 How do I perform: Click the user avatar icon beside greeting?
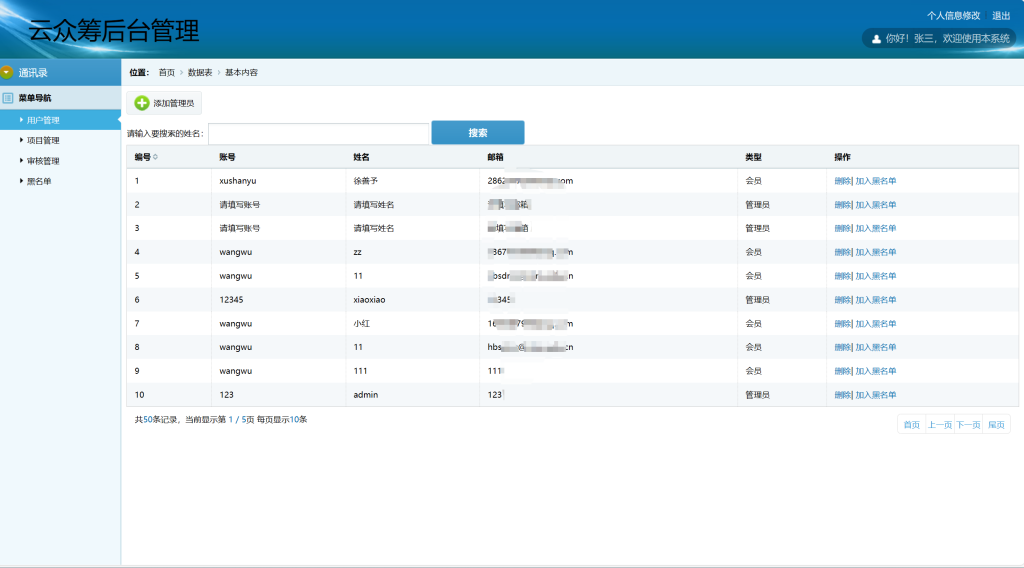(876, 39)
